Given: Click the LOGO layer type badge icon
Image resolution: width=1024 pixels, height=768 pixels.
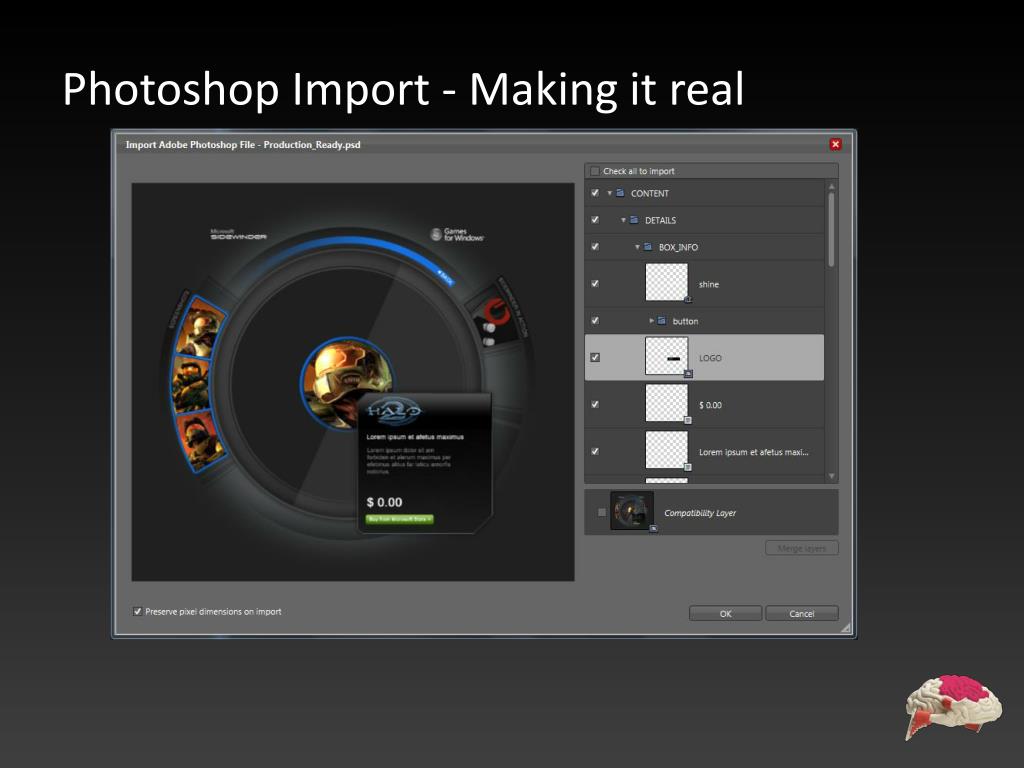Looking at the screenshot, I should [688, 374].
